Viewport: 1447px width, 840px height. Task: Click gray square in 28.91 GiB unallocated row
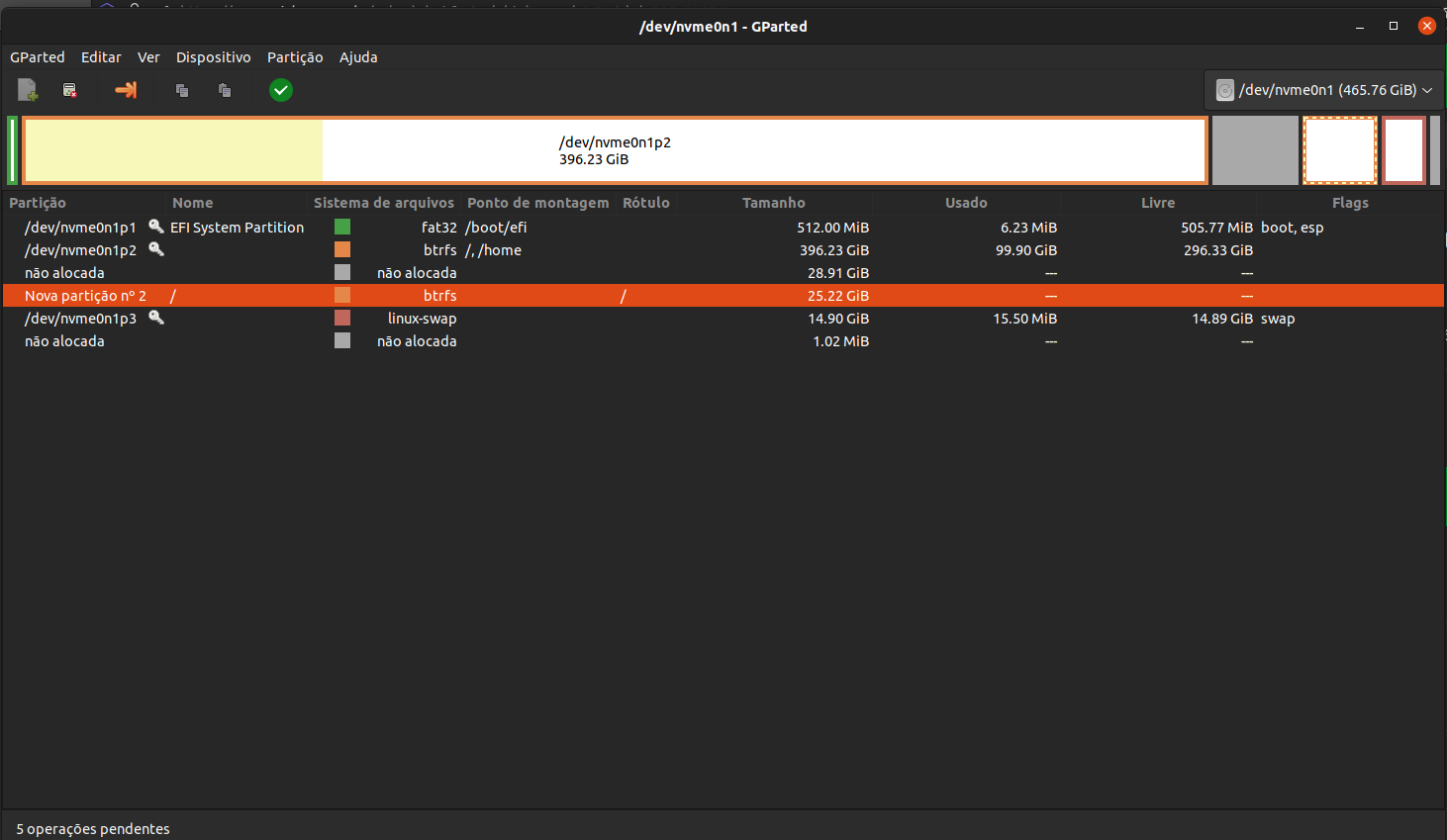[x=342, y=272]
